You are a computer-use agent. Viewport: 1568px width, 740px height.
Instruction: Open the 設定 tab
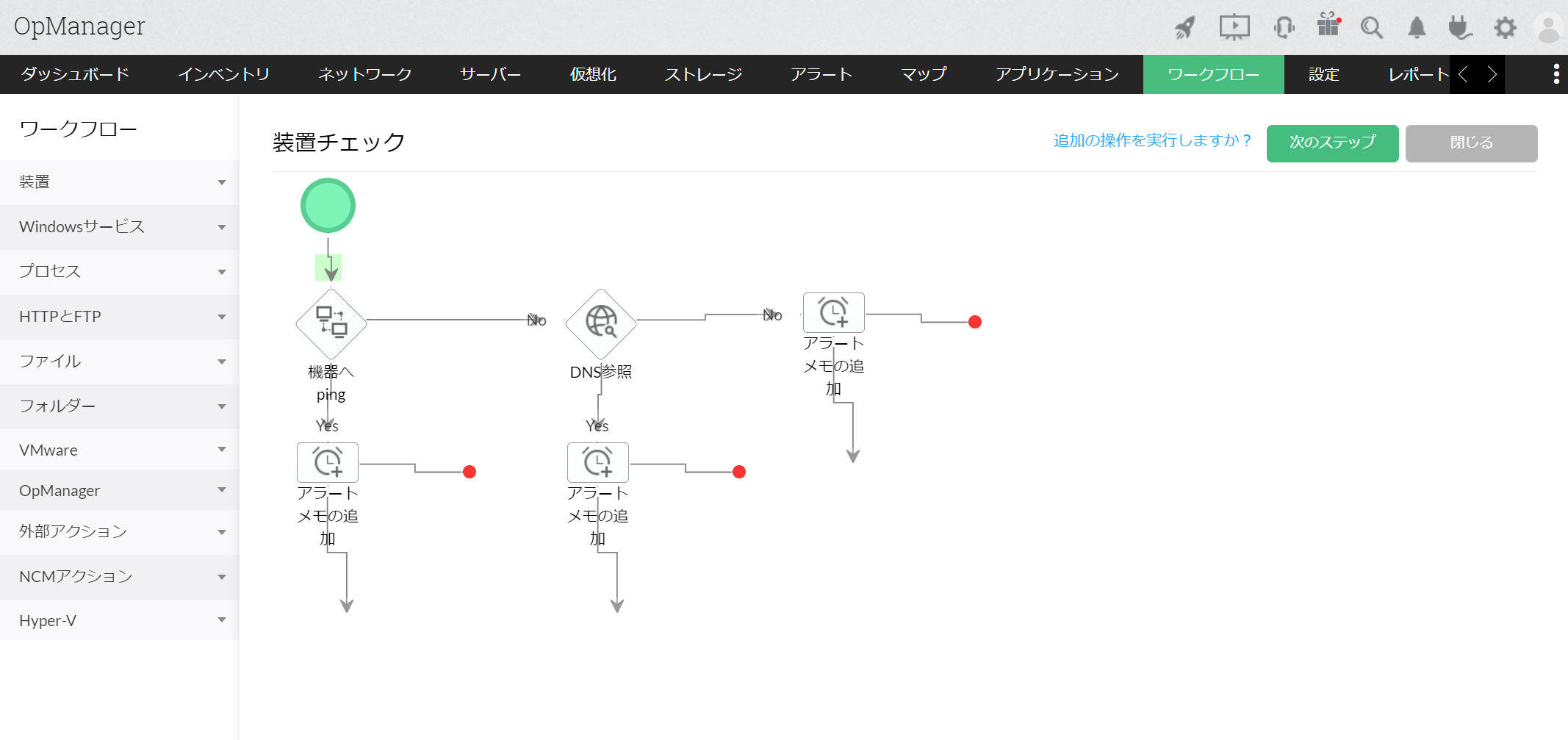point(1324,74)
